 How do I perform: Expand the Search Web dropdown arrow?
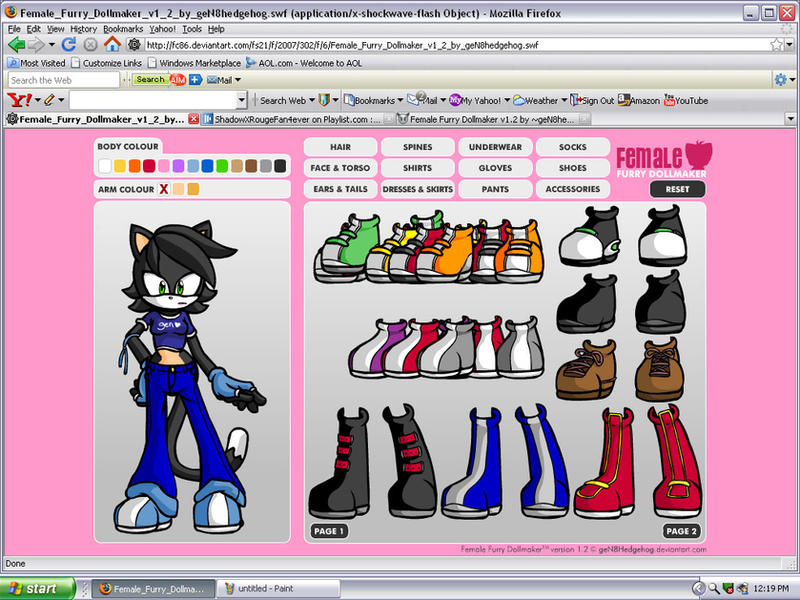point(312,100)
